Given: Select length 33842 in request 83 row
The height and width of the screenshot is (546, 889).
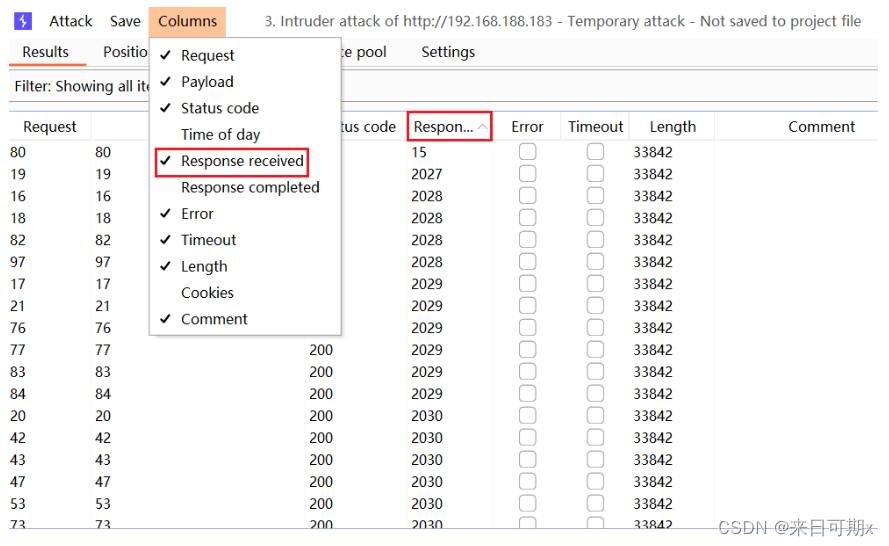Looking at the screenshot, I should point(653,372).
